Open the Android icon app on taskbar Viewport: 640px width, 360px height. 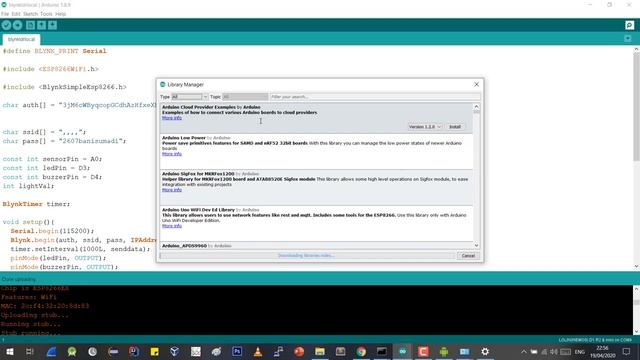444,351
